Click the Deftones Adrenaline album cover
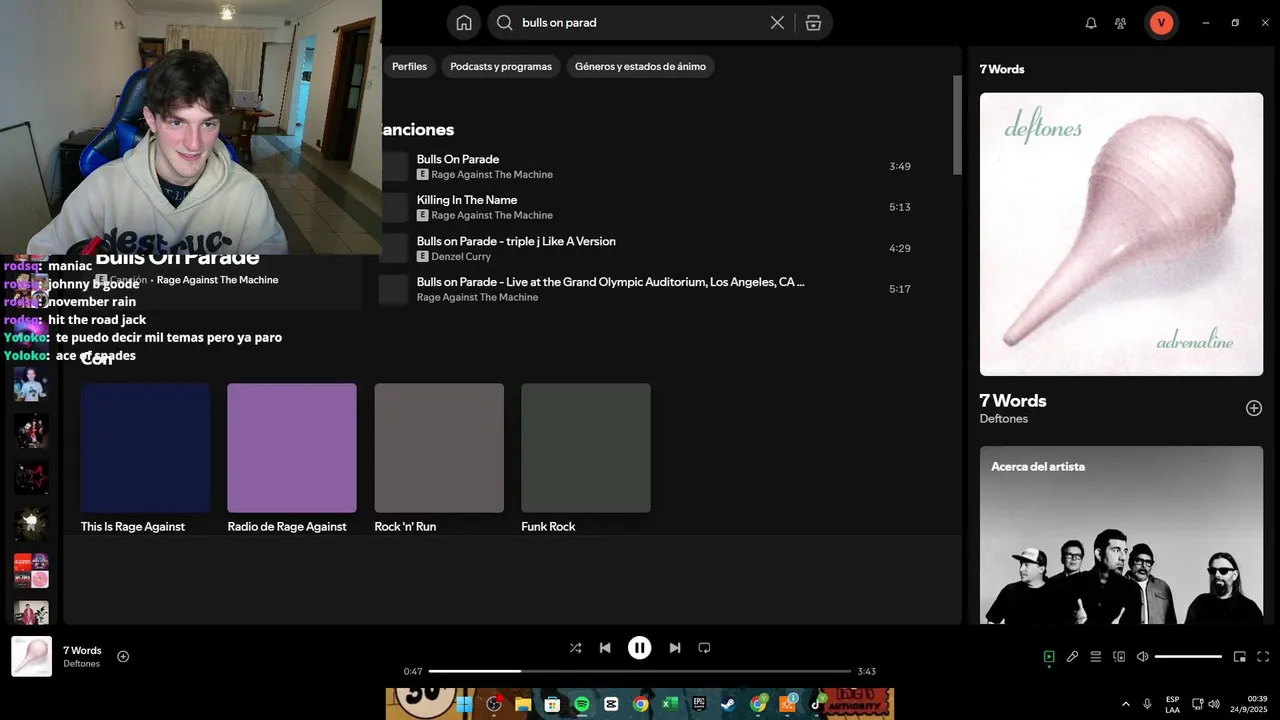 click(x=1121, y=234)
